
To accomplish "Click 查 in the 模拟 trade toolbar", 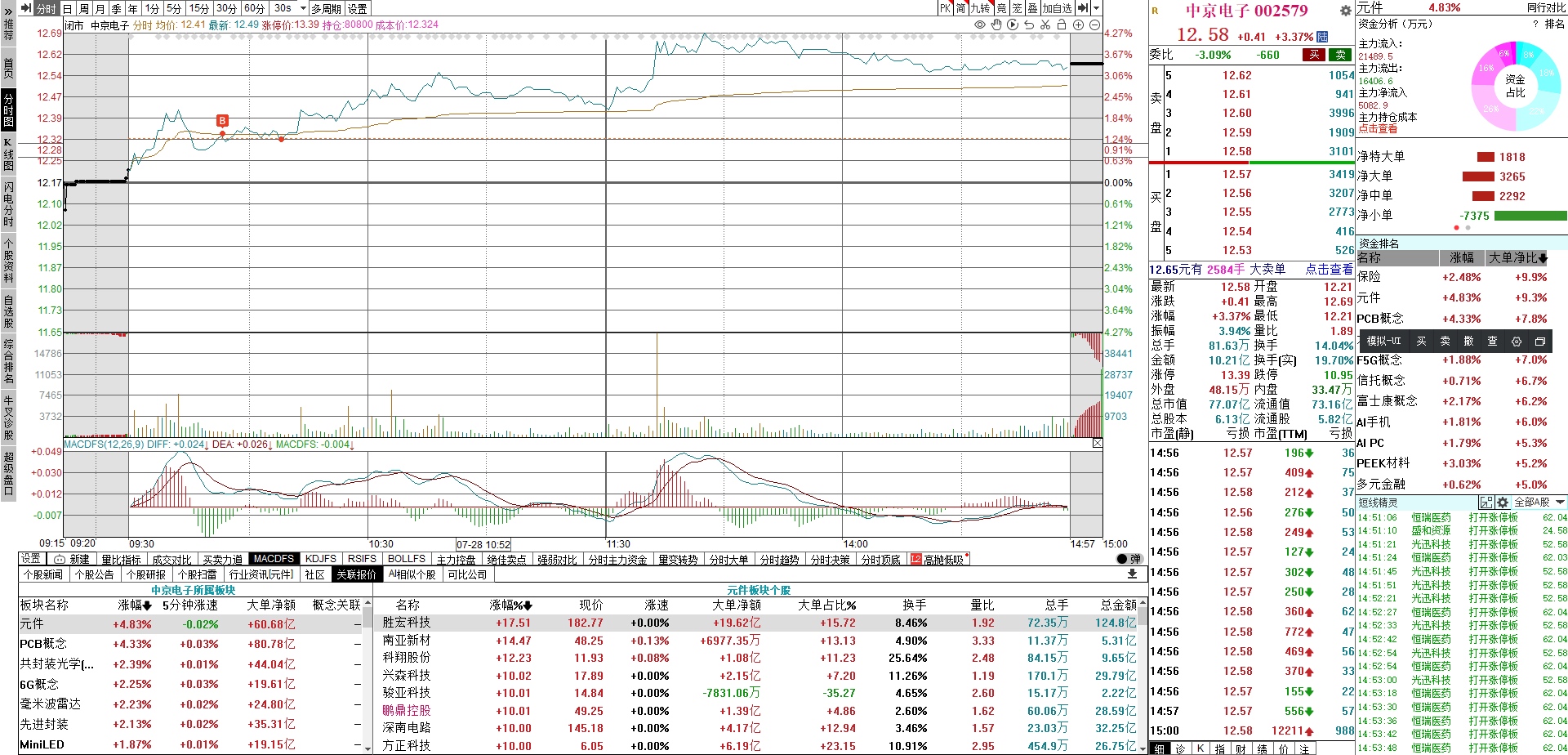I will pyautogui.click(x=1493, y=341).
